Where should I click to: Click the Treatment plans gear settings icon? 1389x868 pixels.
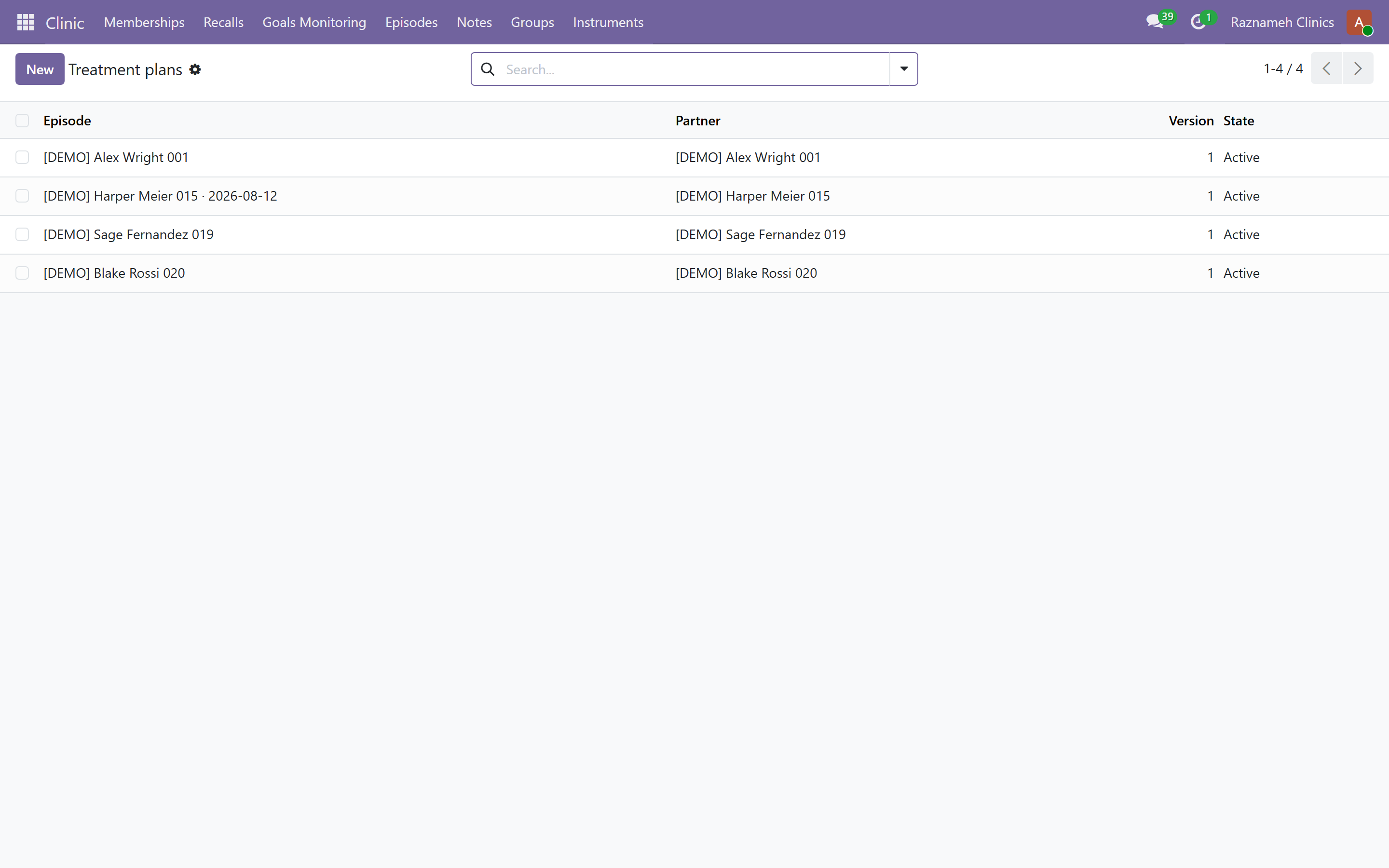click(195, 69)
